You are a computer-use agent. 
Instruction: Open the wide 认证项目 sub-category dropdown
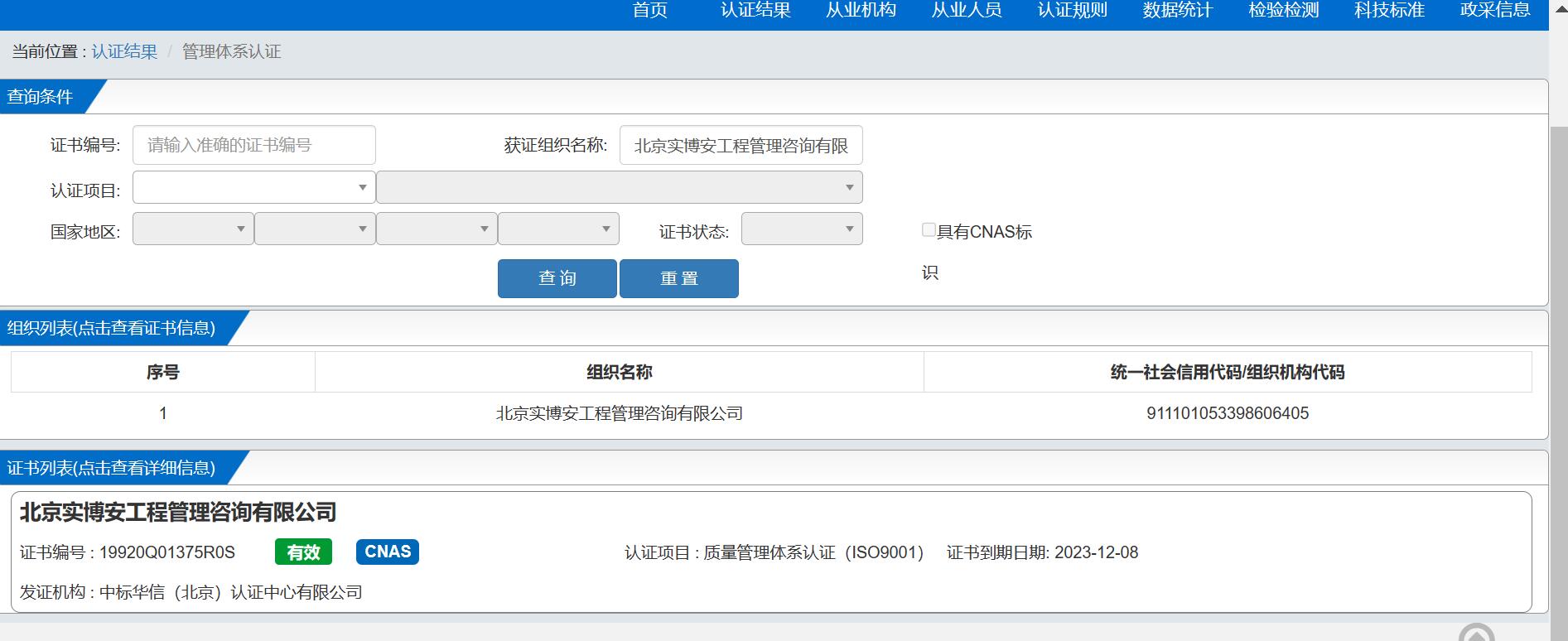pyautogui.click(x=620, y=187)
